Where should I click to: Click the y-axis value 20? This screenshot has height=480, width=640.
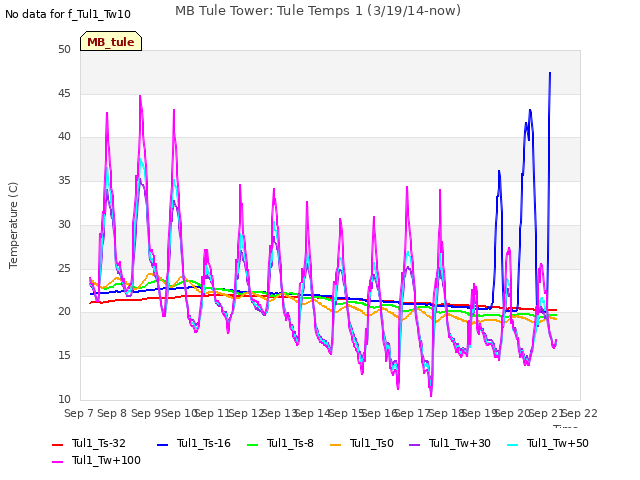(x=64, y=312)
